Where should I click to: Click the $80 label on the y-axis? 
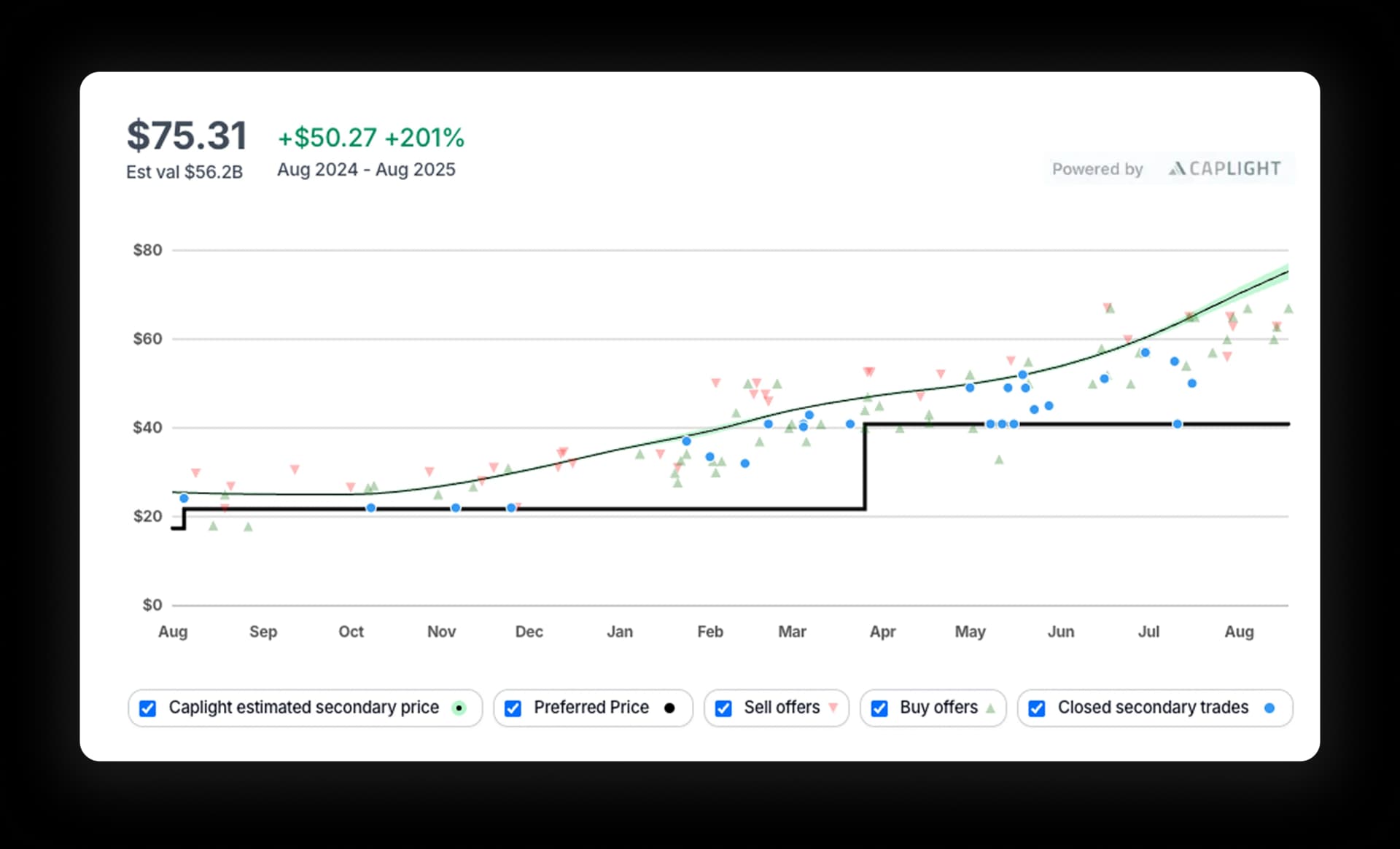tap(147, 251)
